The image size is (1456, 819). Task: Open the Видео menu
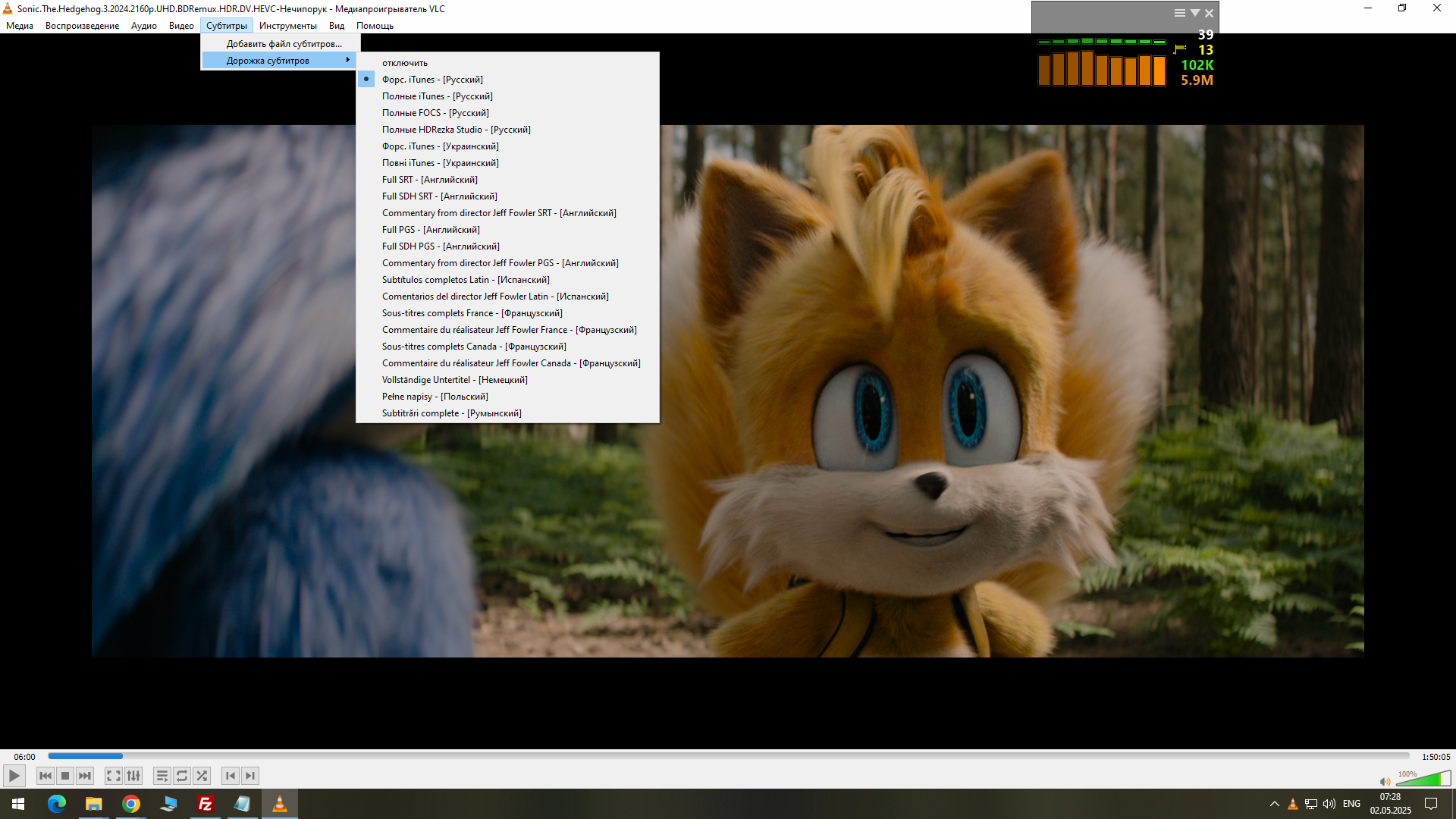[x=181, y=26]
